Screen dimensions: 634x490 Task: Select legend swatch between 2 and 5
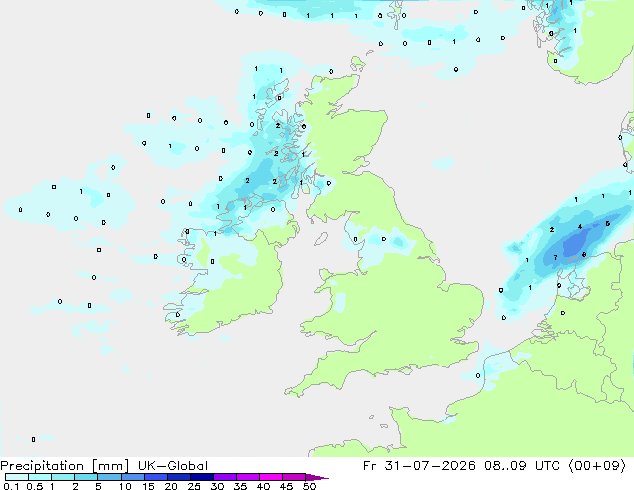pos(86,477)
